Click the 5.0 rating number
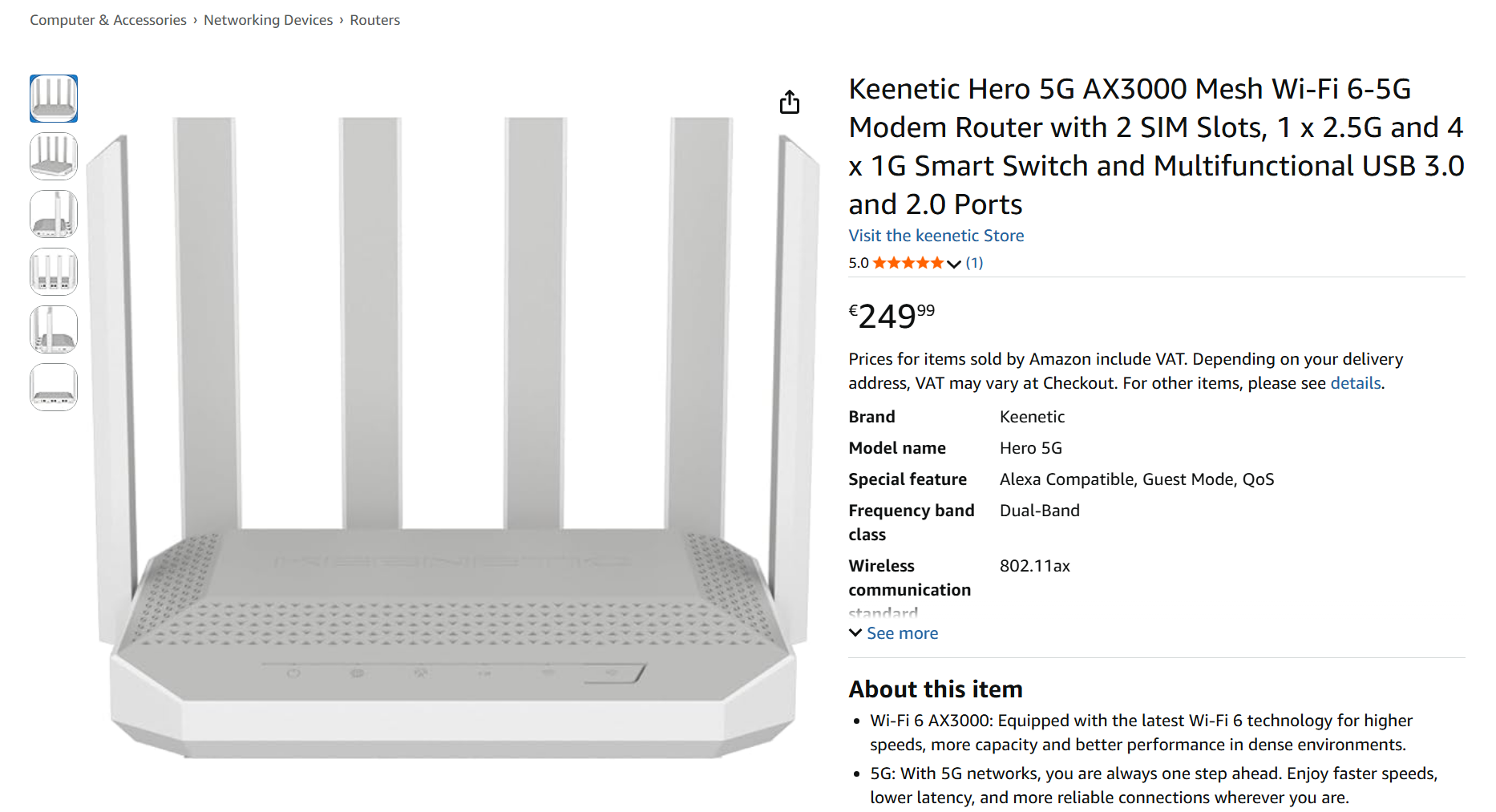The image size is (1496, 812). (x=859, y=263)
